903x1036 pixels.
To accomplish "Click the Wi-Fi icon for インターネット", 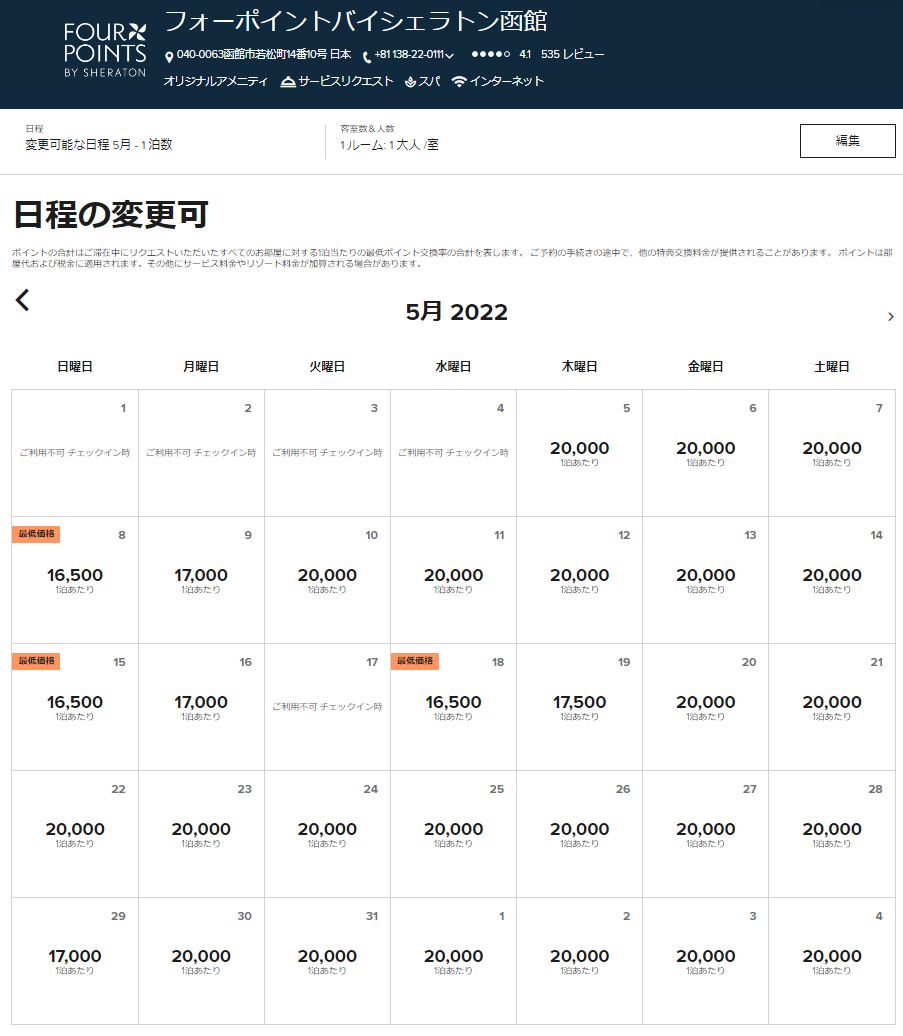I will [x=459, y=82].
